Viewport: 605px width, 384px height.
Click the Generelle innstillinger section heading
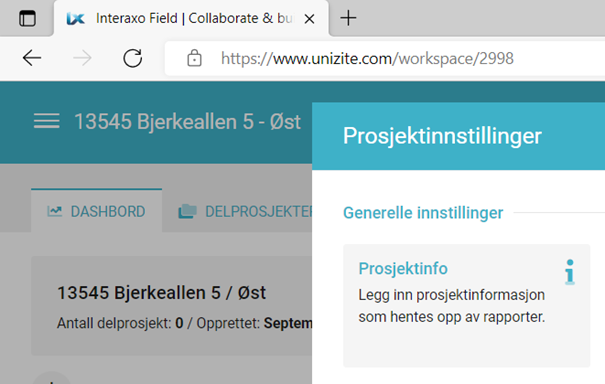click(423, 213)
